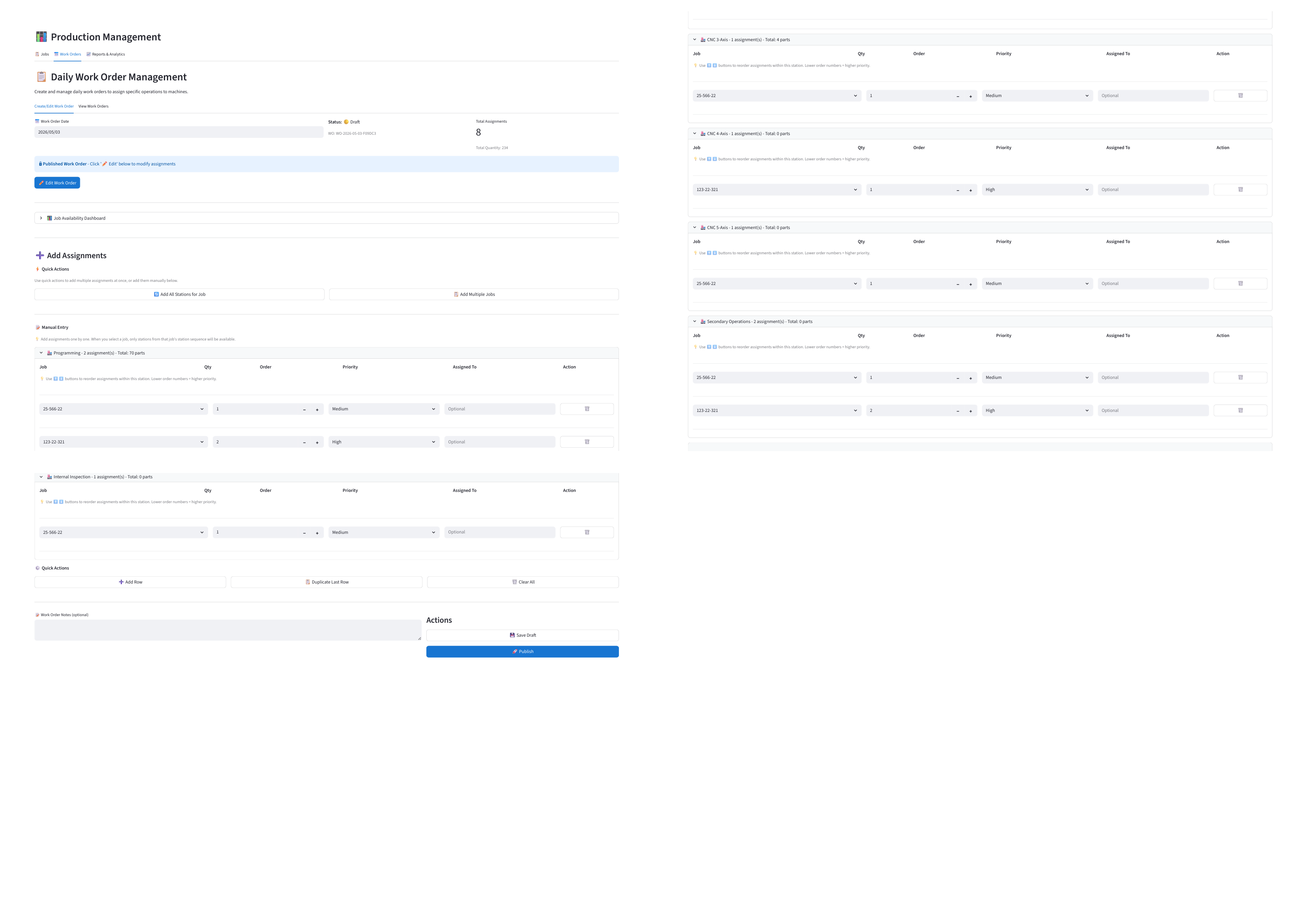Increase order for Secondary Operations 123-22-321

point(971,411)
